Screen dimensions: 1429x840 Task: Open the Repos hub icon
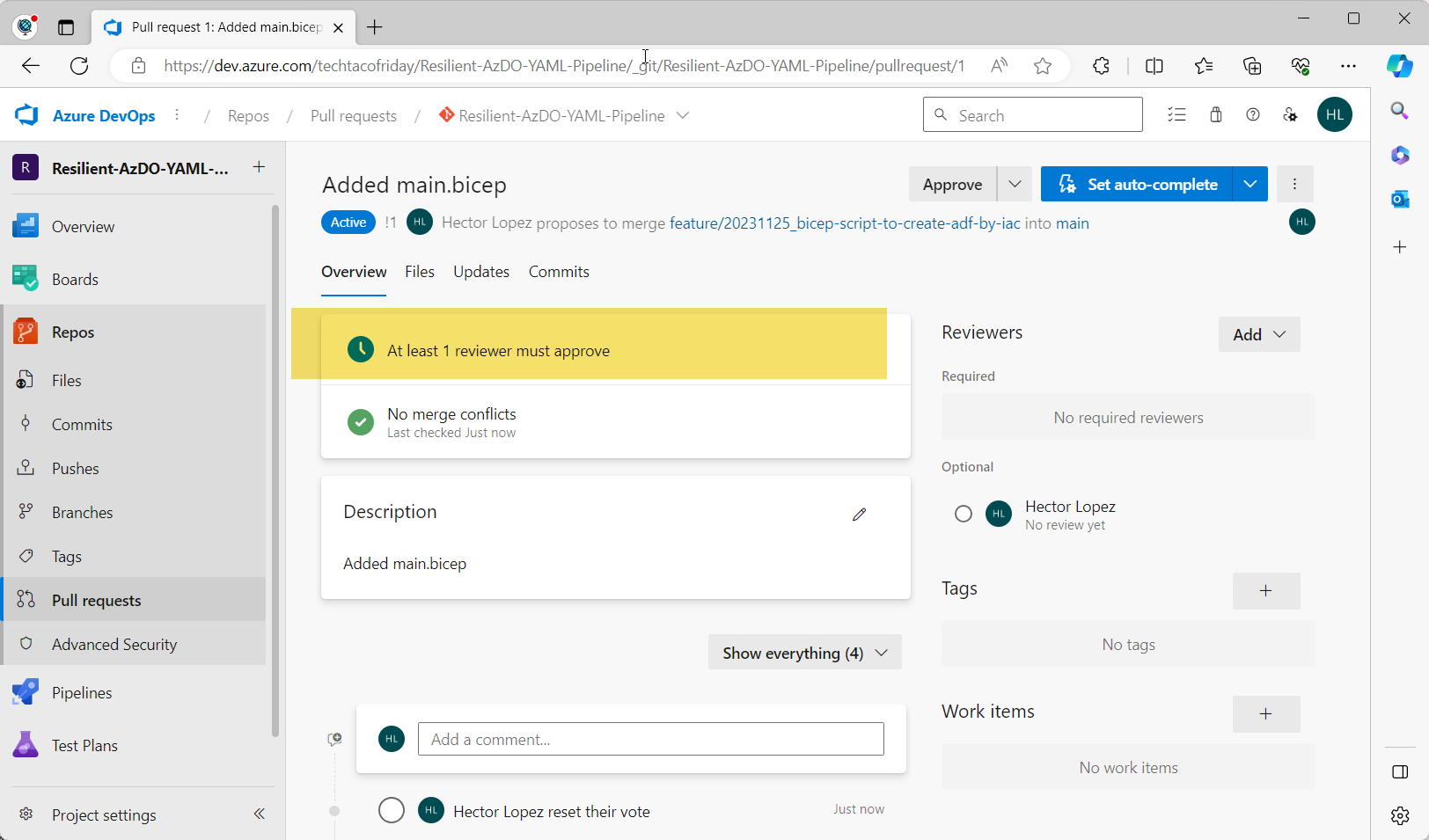click(x=26, y=332)
